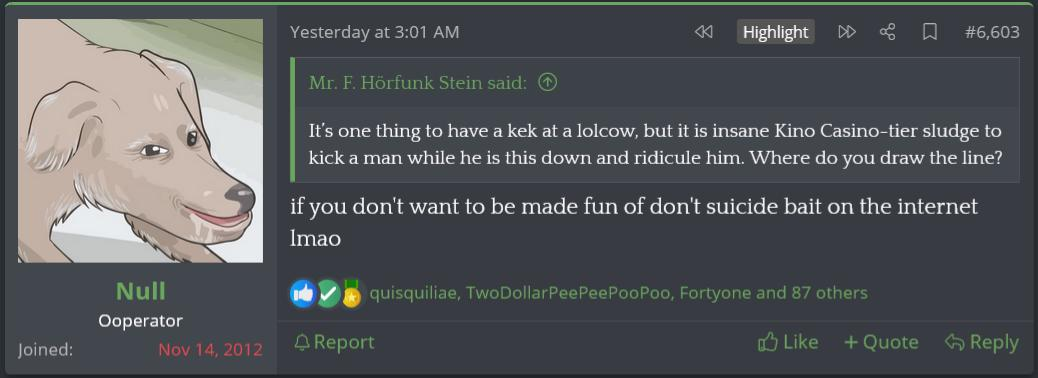Go to quoted post via arrow icon
Image resolution: width=1038 pixels, height=378 pixels.
pyautogui.click(x=547, y=82)
